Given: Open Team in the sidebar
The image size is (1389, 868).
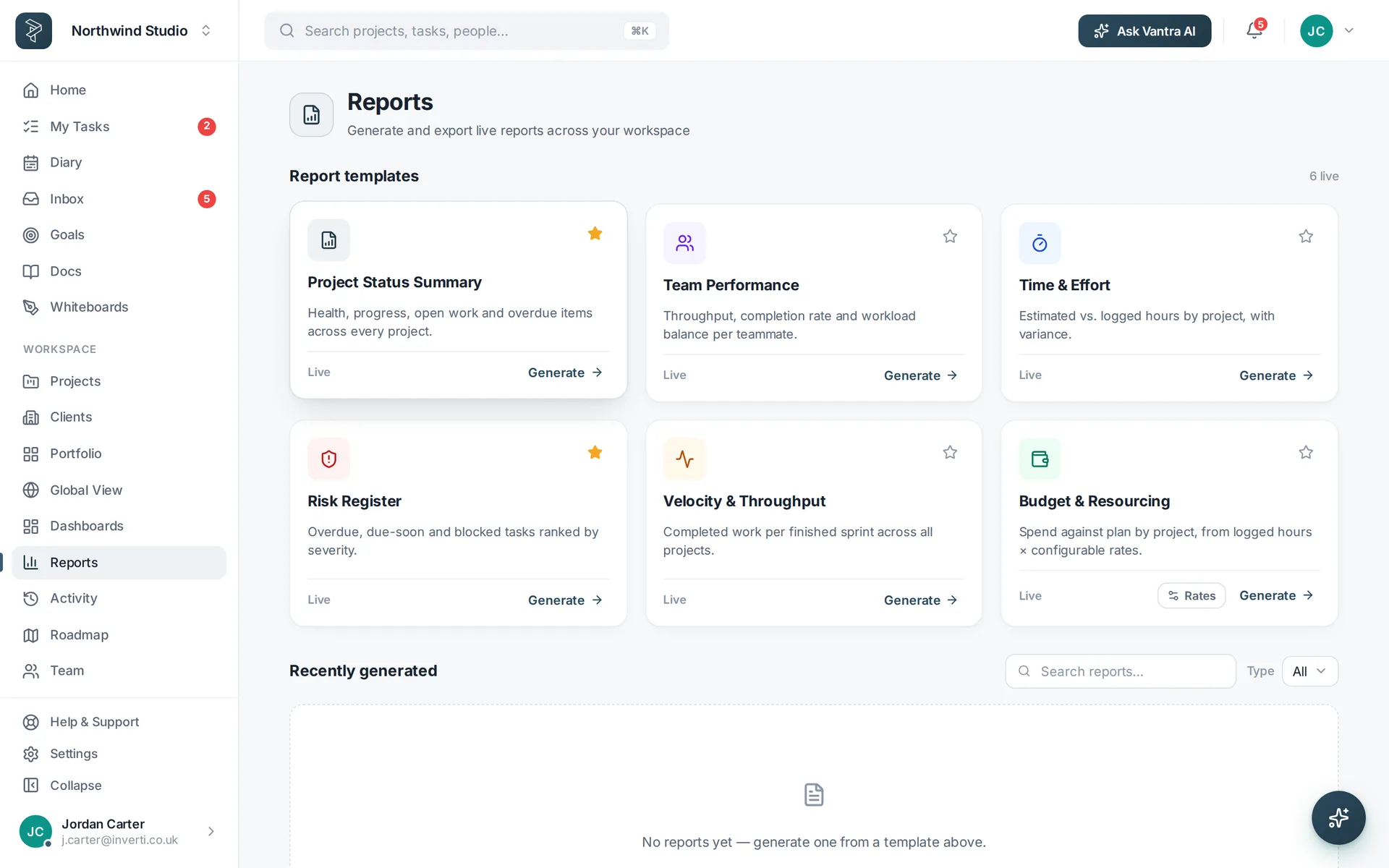Looking at the screenshot, I should (119, 671).
